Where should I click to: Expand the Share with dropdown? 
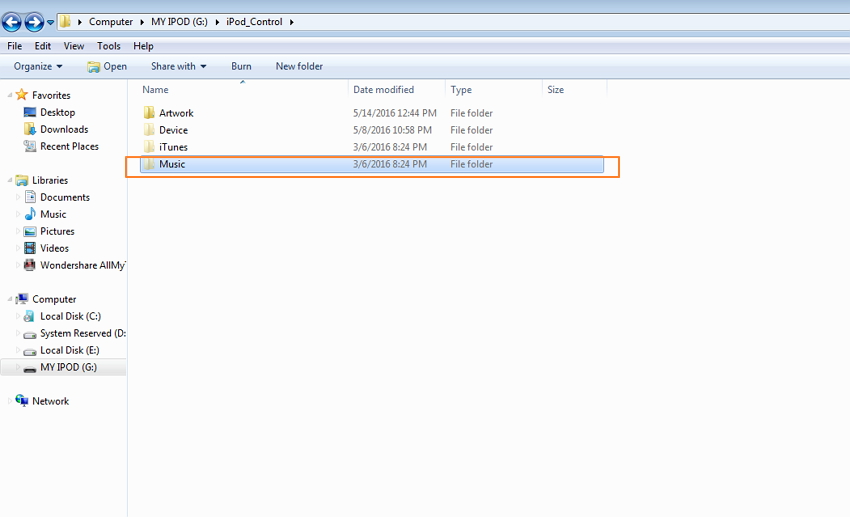pos(178,66)
